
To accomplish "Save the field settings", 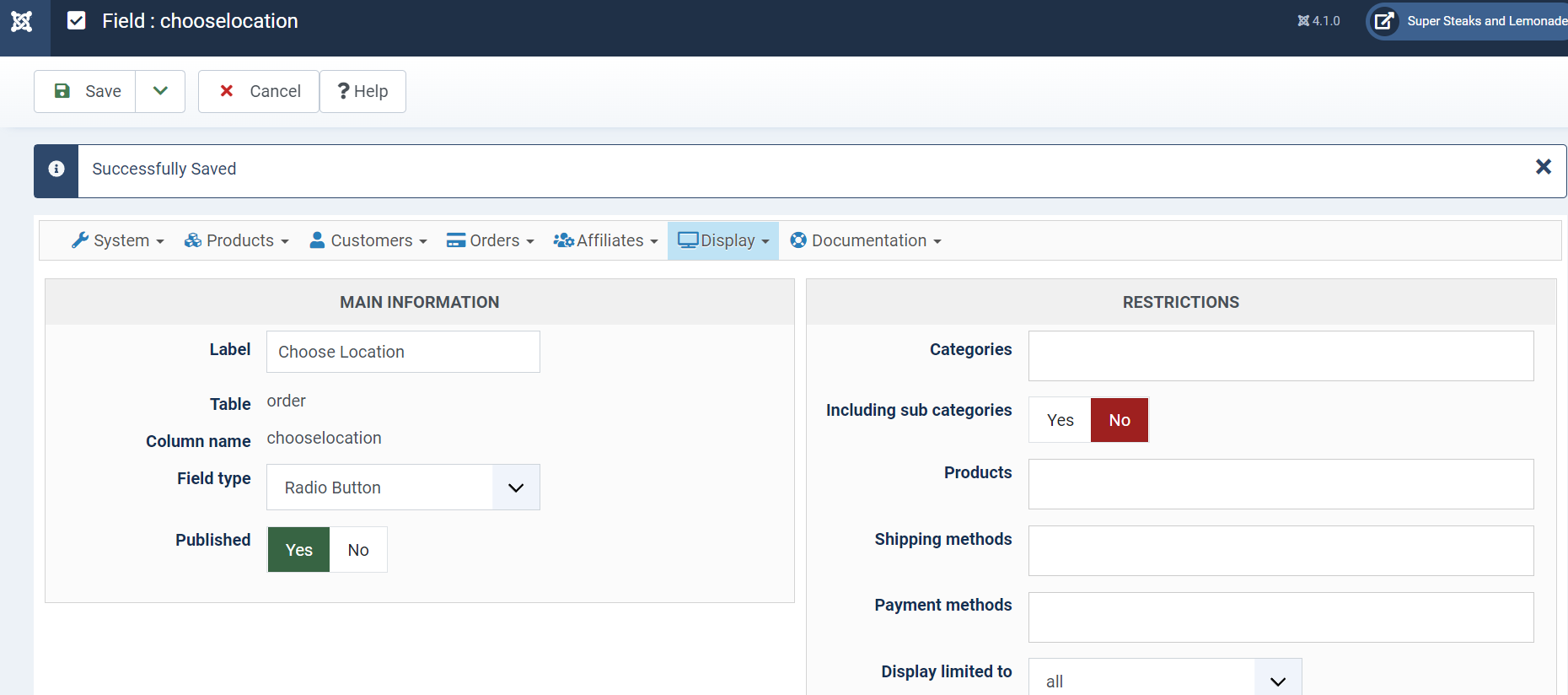I will (x=85, y=91).
